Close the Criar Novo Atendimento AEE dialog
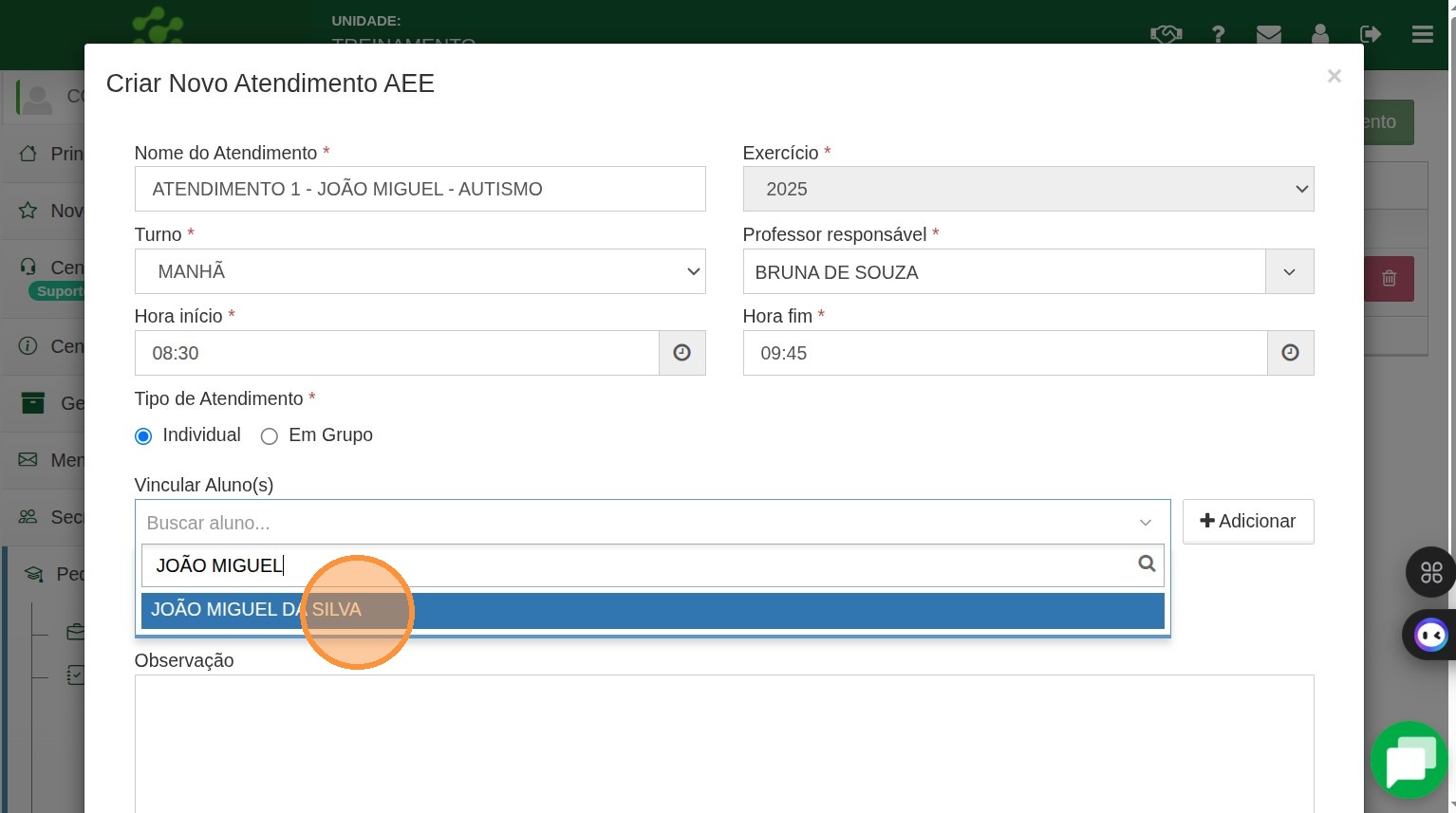Viewport: 1456px width, 813px height. 1334,76
